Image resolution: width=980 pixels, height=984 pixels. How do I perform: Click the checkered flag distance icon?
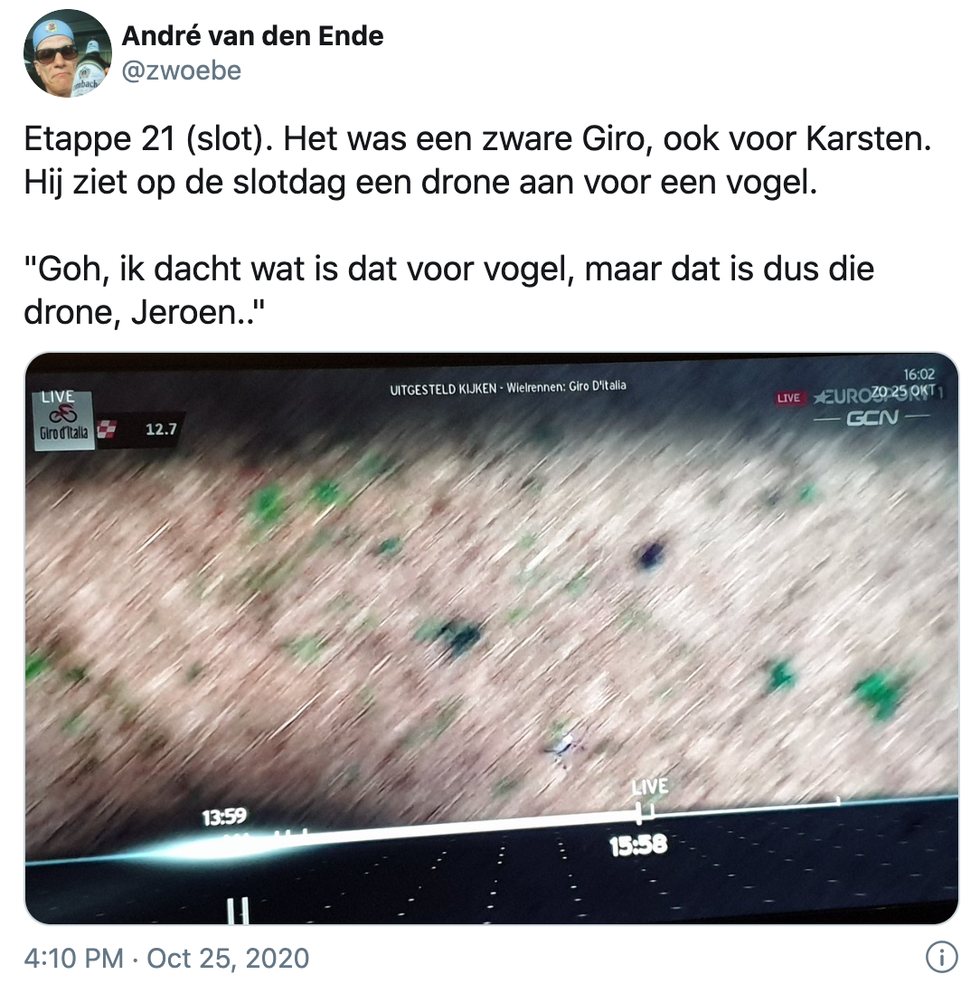point(107,429)
